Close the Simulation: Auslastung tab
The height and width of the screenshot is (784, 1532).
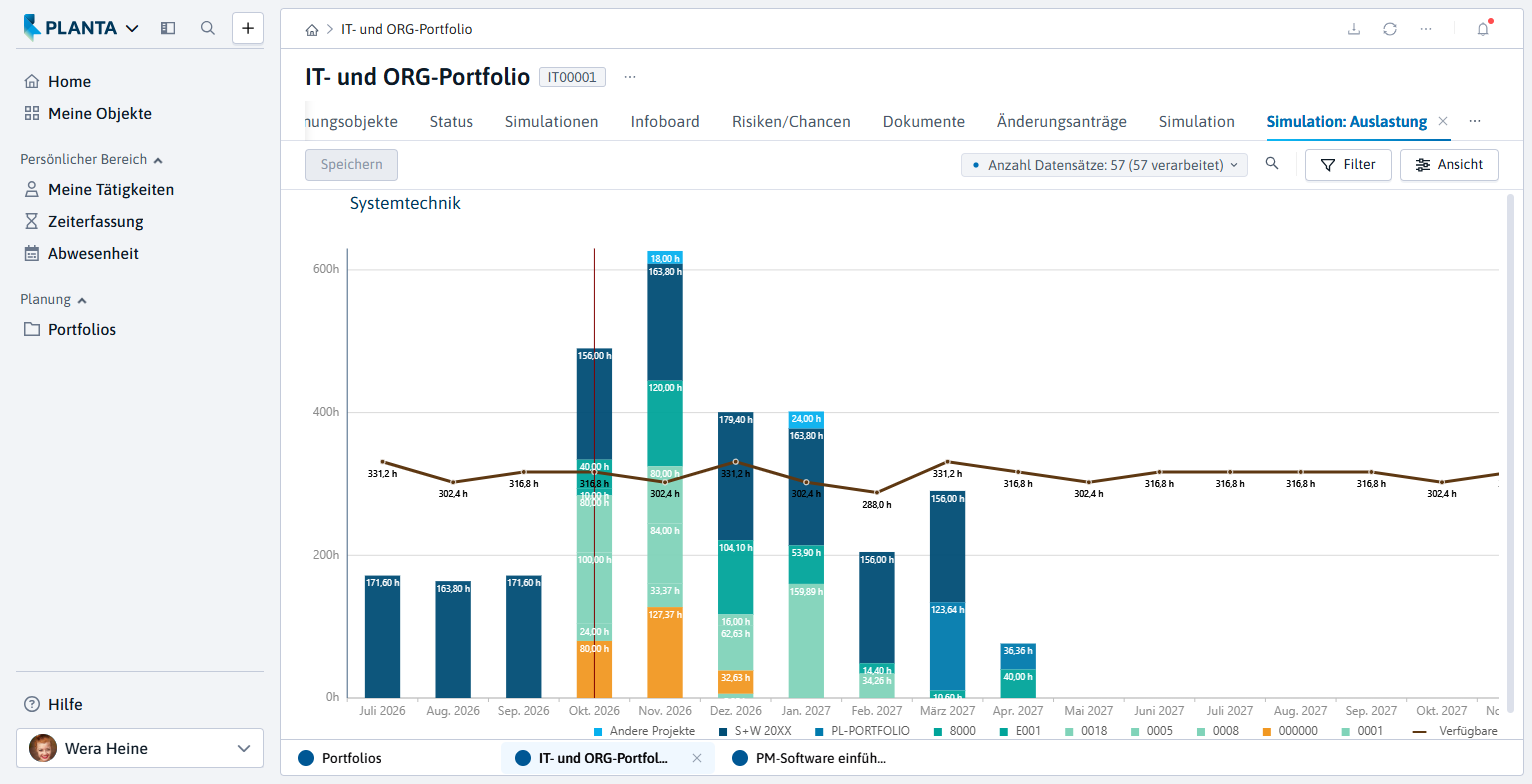(x=1442, y=121)
